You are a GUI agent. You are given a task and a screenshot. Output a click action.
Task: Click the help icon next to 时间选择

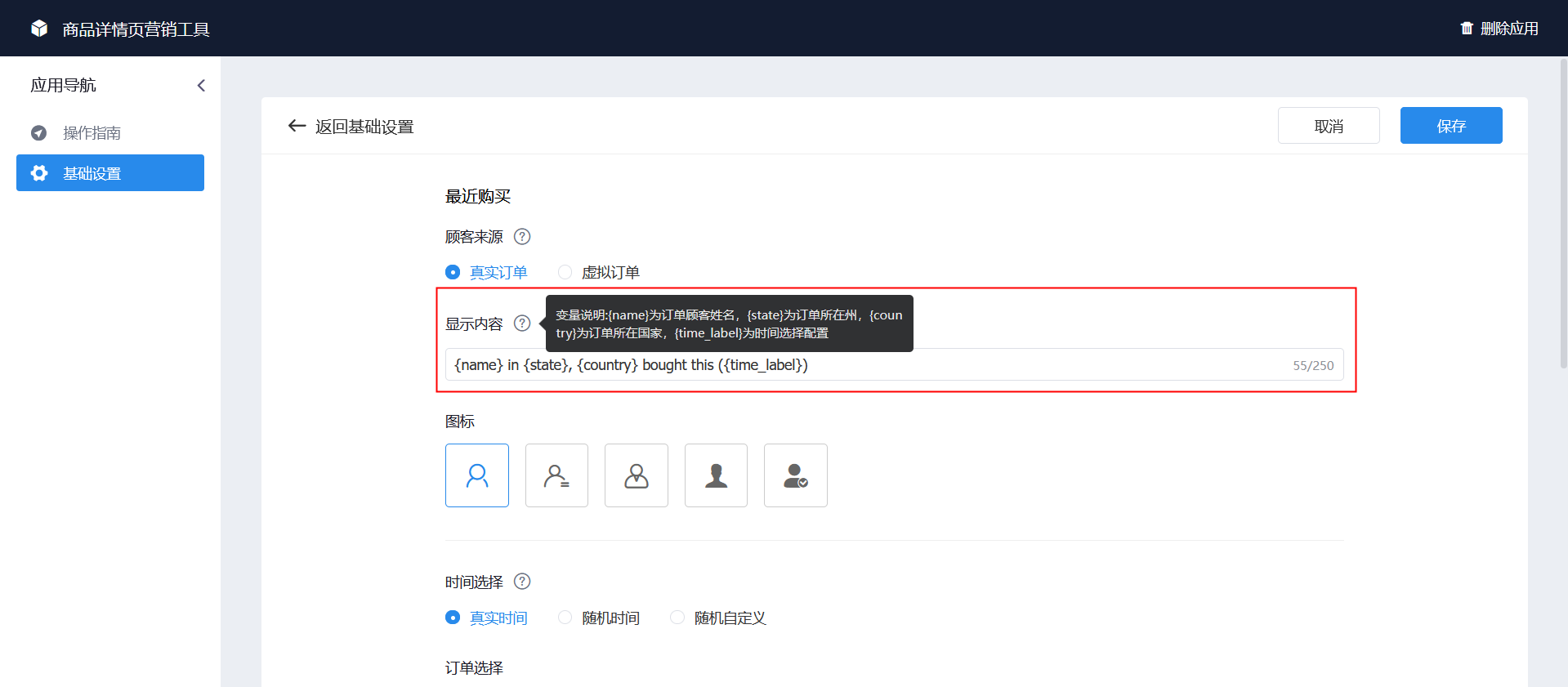coord(522,582)
